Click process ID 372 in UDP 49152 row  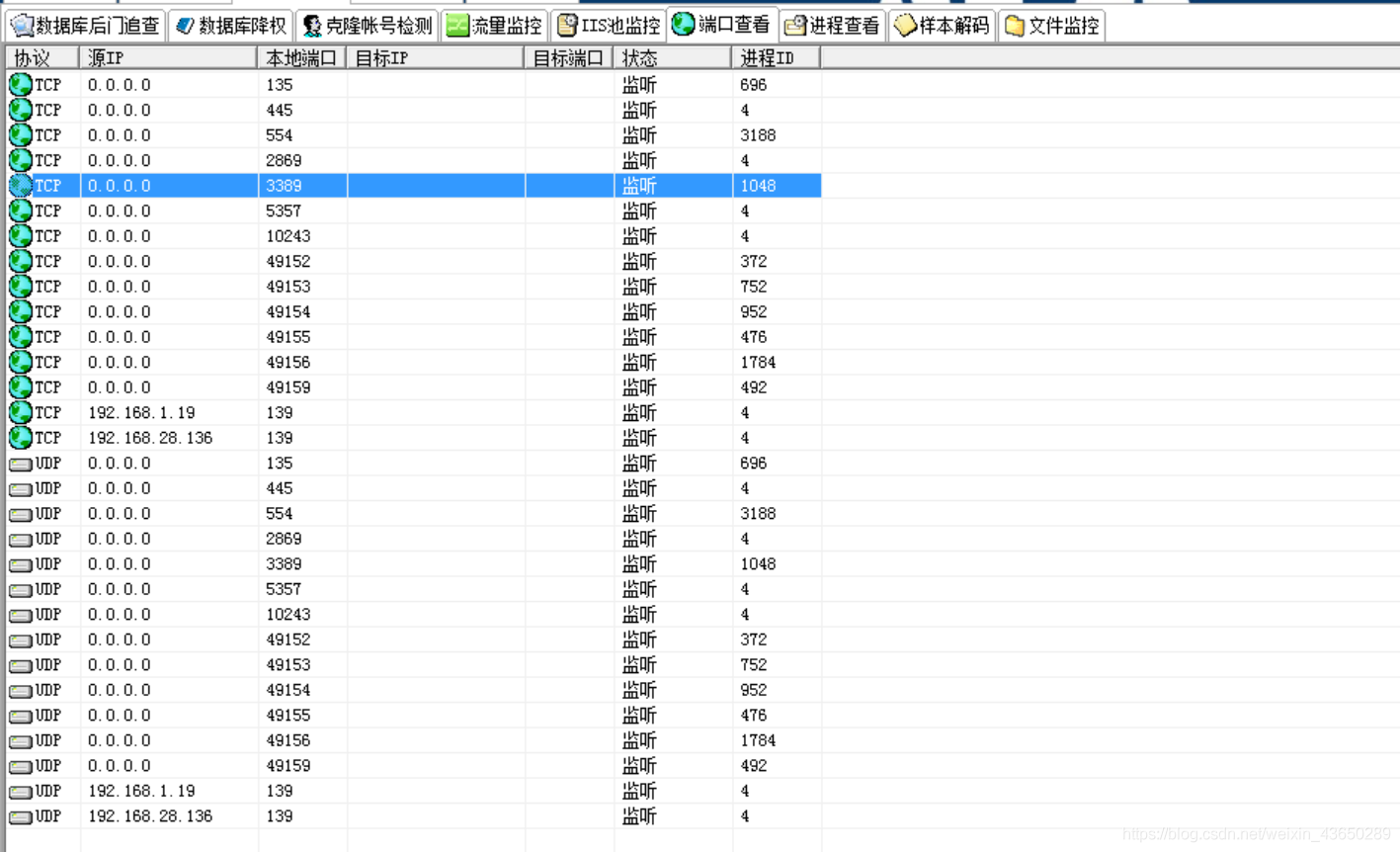coord(753,639)
